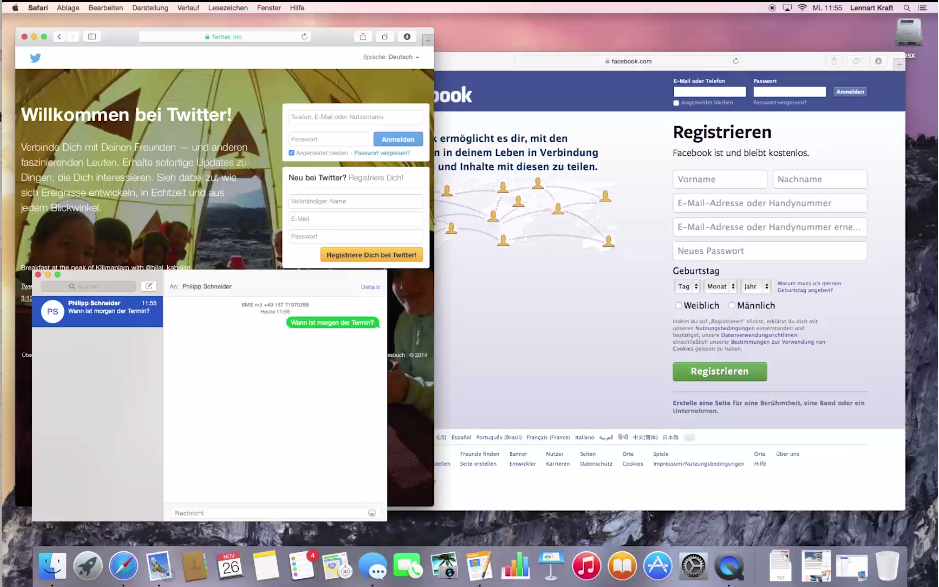Open Twitter's "Passwort vergessen?" link
This screenshot has width=939, height=587.
coord(382,153)
